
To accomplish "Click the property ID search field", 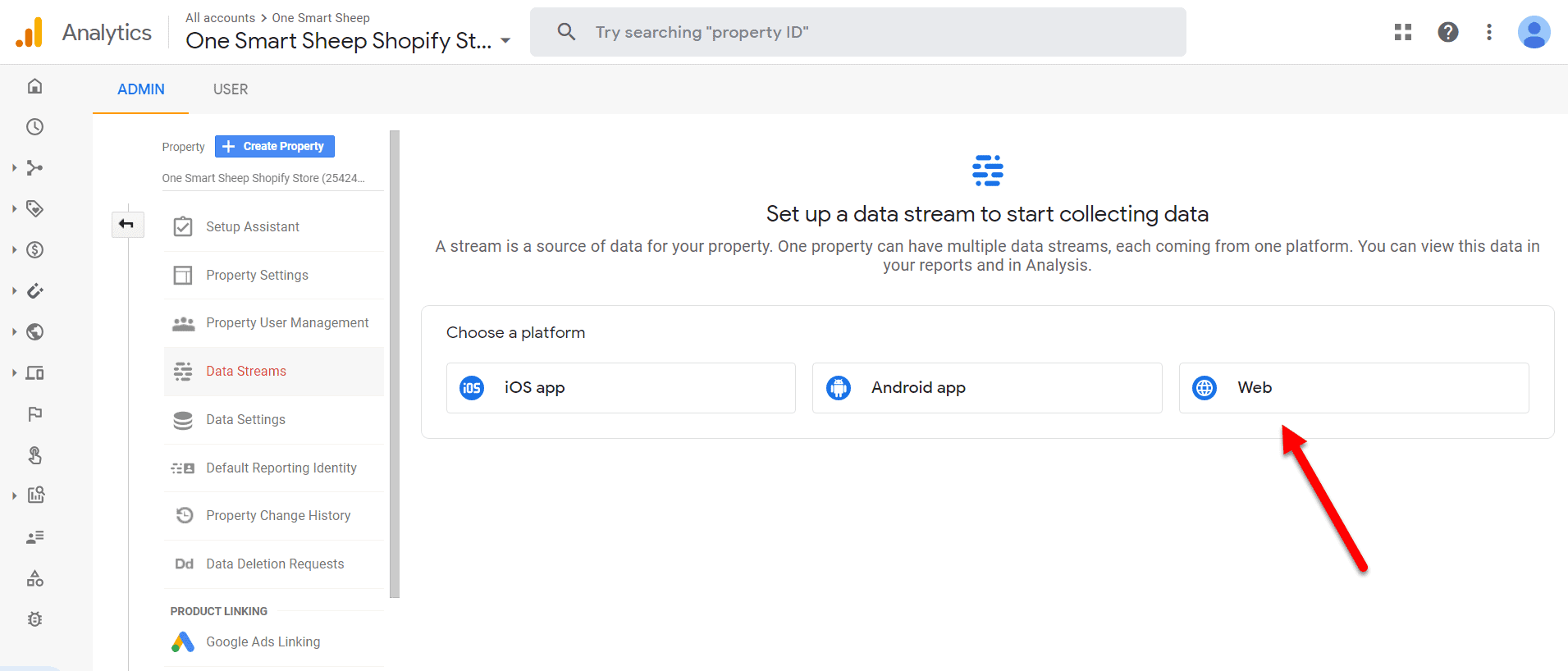I will coord(858,32).
